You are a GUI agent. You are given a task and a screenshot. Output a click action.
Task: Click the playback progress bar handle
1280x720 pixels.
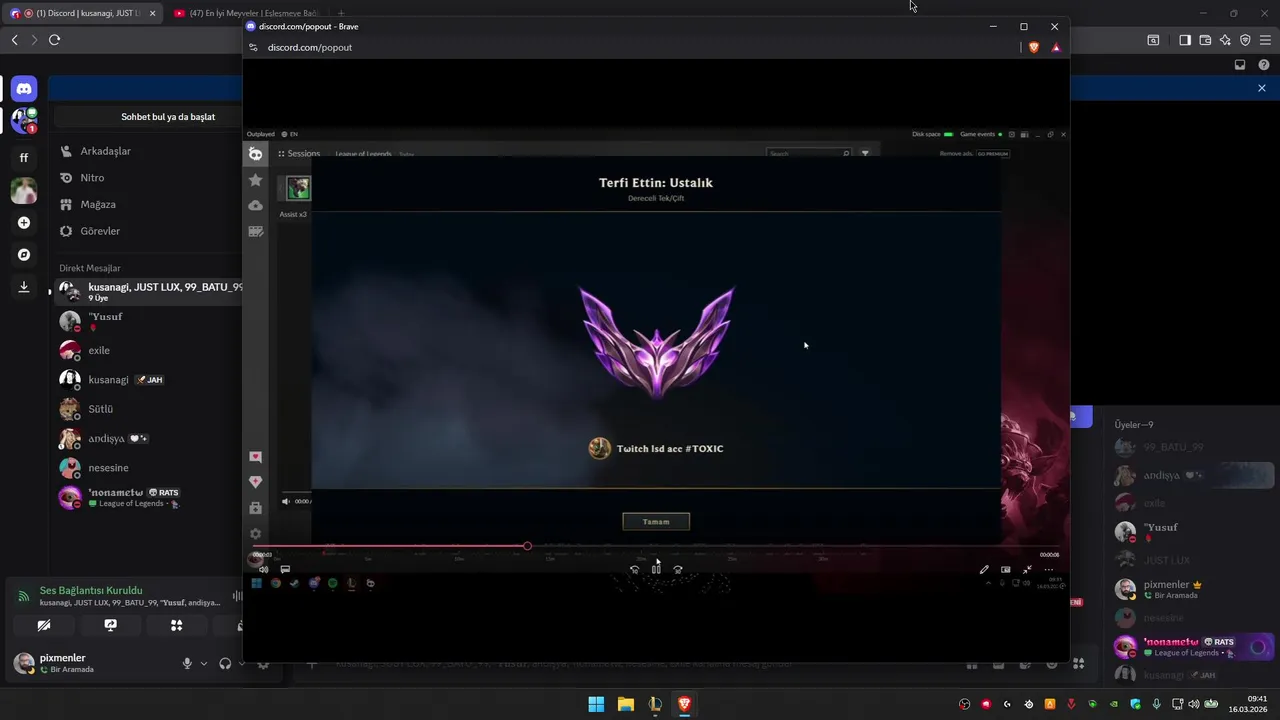click(527, 546)
